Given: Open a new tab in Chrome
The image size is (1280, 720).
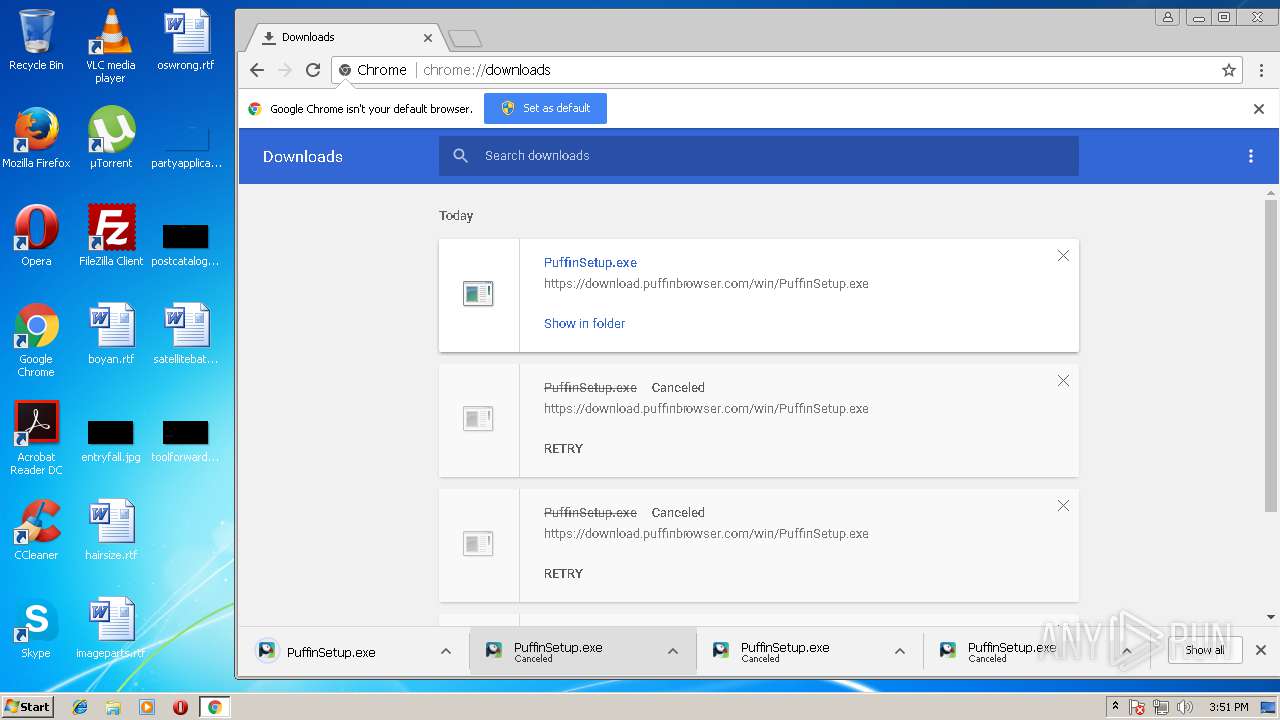Looking at the screenshot, I should click(465, 39).
